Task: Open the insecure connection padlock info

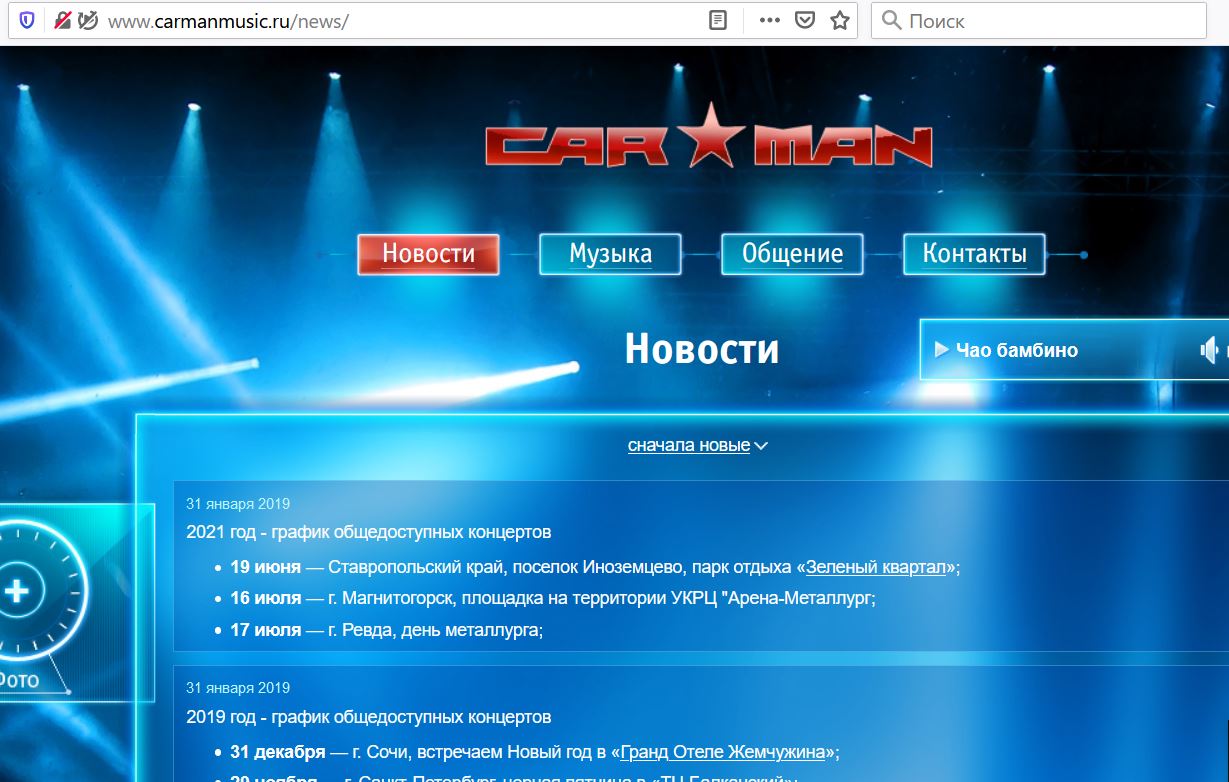Action: pyautogui.click(x=62, y=20)
